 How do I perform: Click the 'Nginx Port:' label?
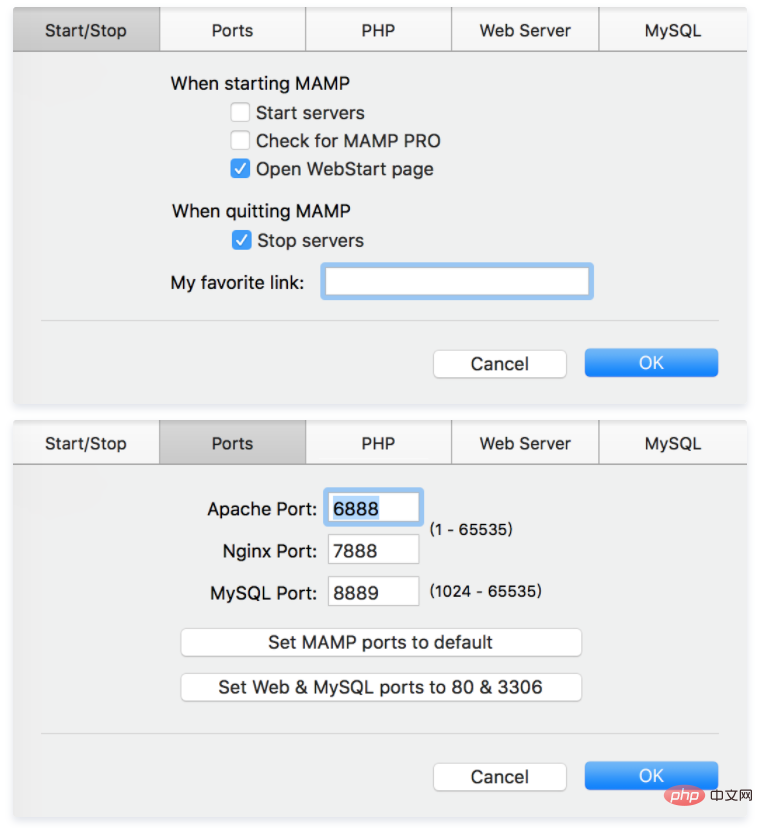point(270,551)
